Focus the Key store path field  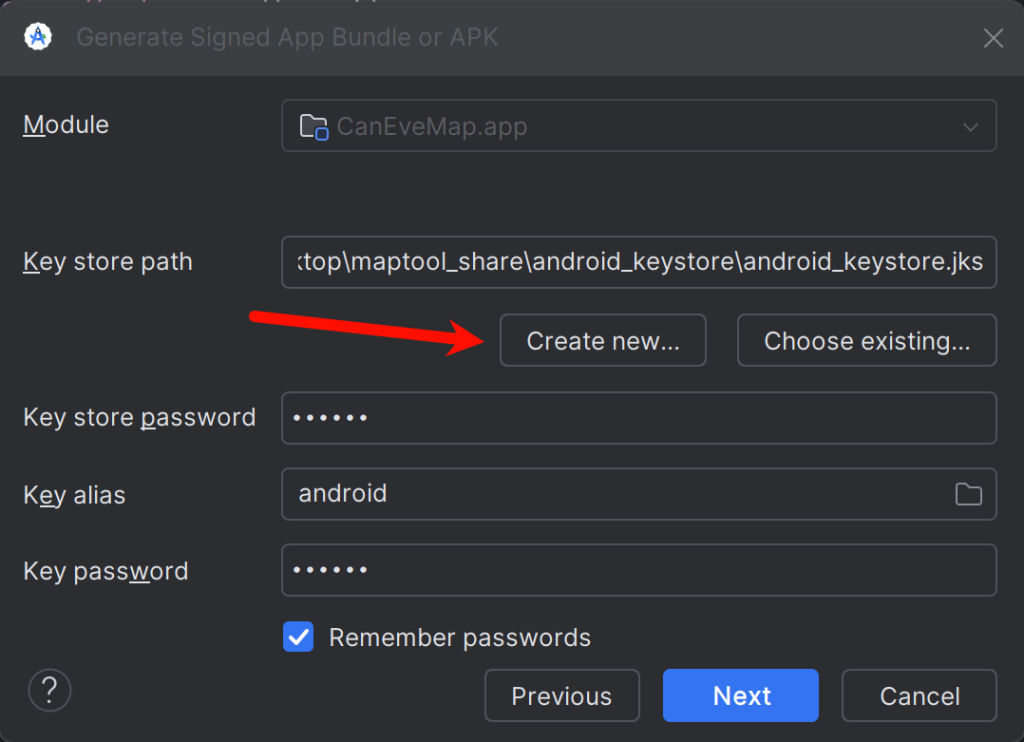click(x=639, y=262)
